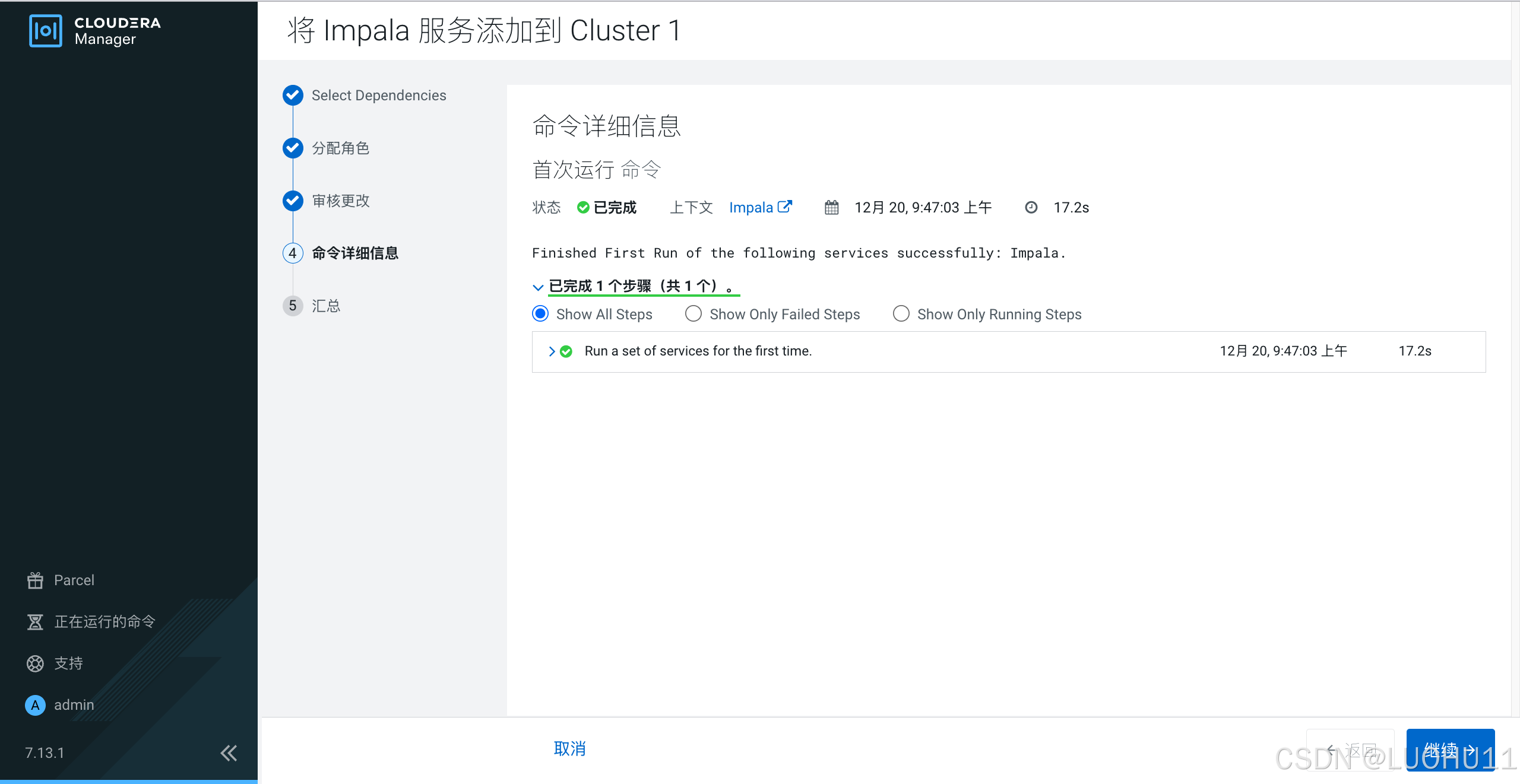The width and height of the screenshot is (1520, 784).
Task: Go to 分配角色 wizard step
Action: 340,148
